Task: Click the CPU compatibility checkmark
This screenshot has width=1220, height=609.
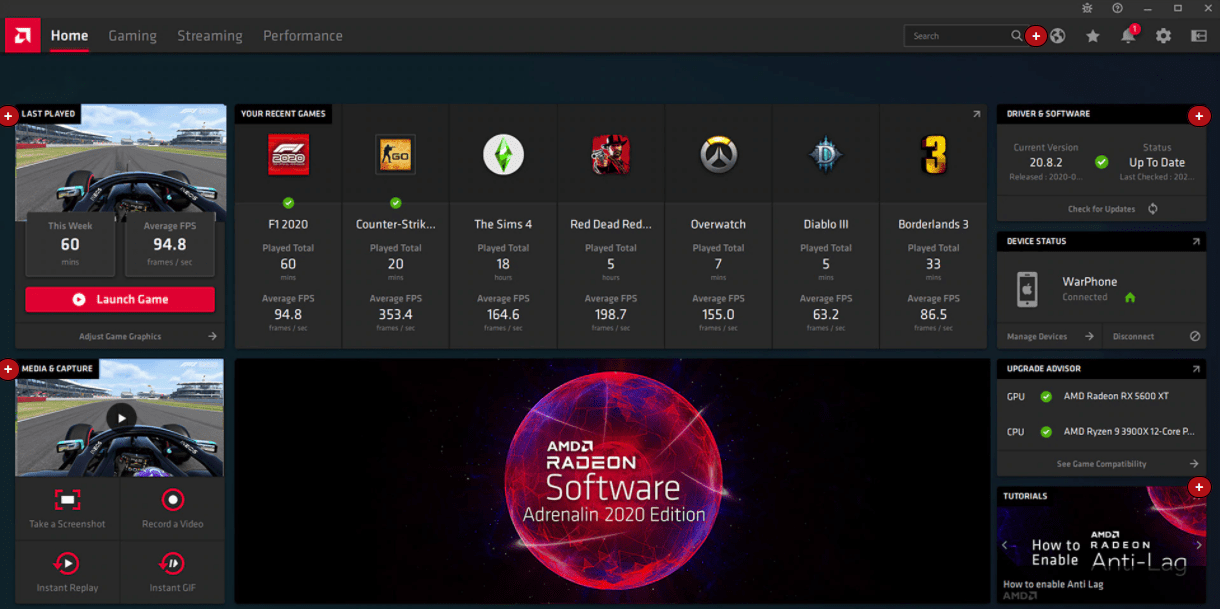Action: [1046, 432]
